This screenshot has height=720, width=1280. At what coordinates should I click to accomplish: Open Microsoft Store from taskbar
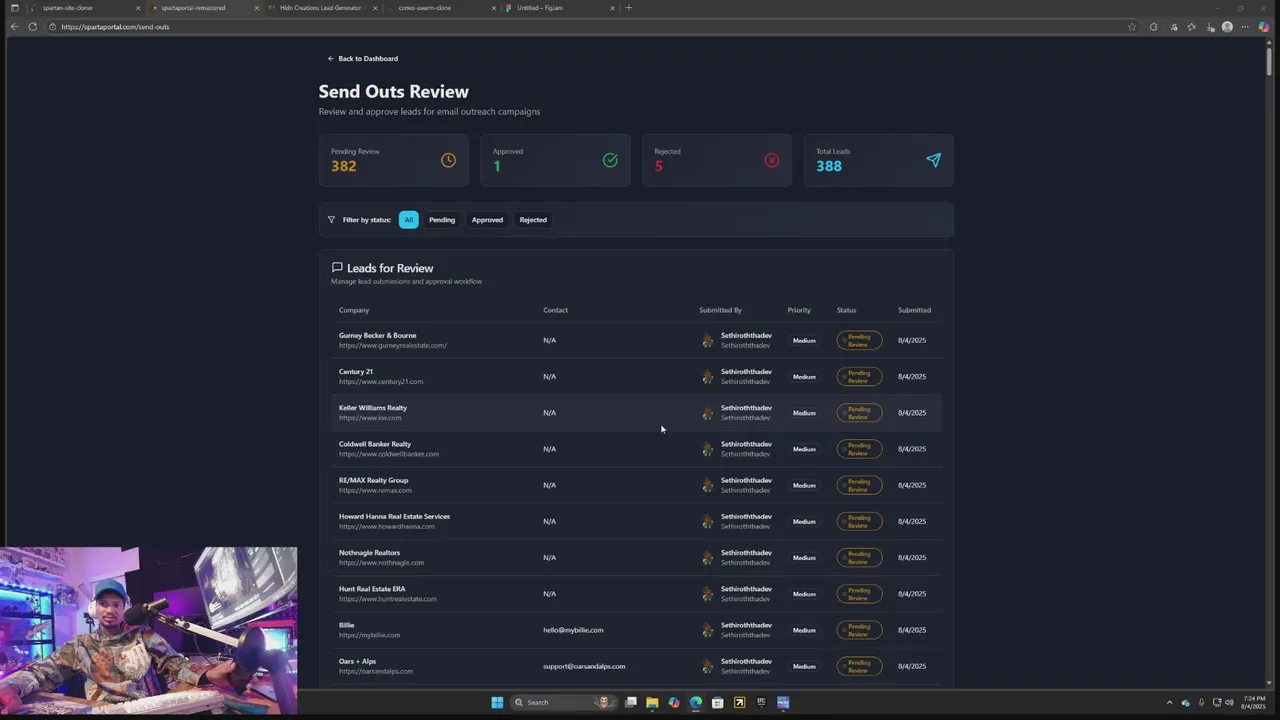pos(717,702)
